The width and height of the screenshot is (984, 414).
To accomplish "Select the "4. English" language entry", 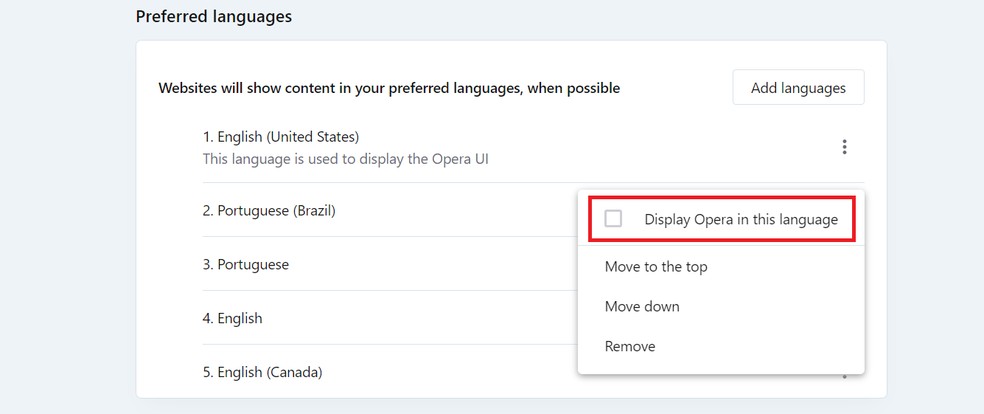I will 232,318.
